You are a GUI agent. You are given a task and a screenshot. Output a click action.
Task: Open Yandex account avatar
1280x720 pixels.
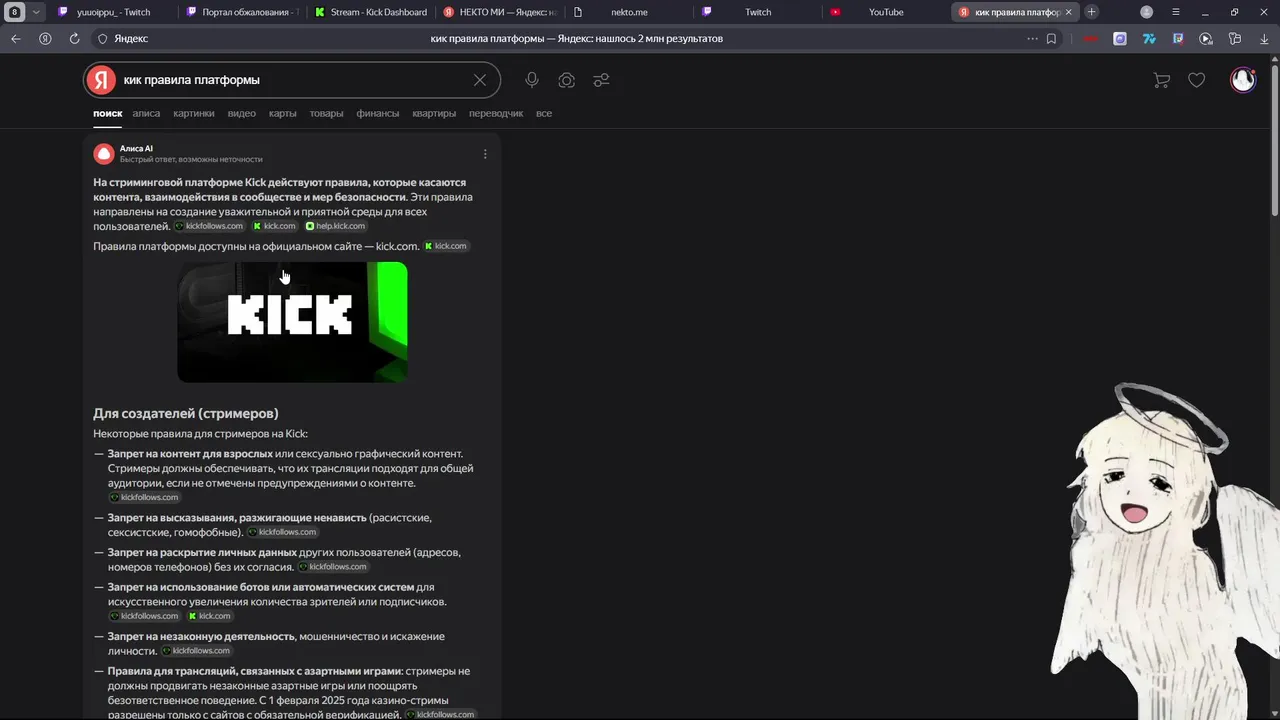1243,80
